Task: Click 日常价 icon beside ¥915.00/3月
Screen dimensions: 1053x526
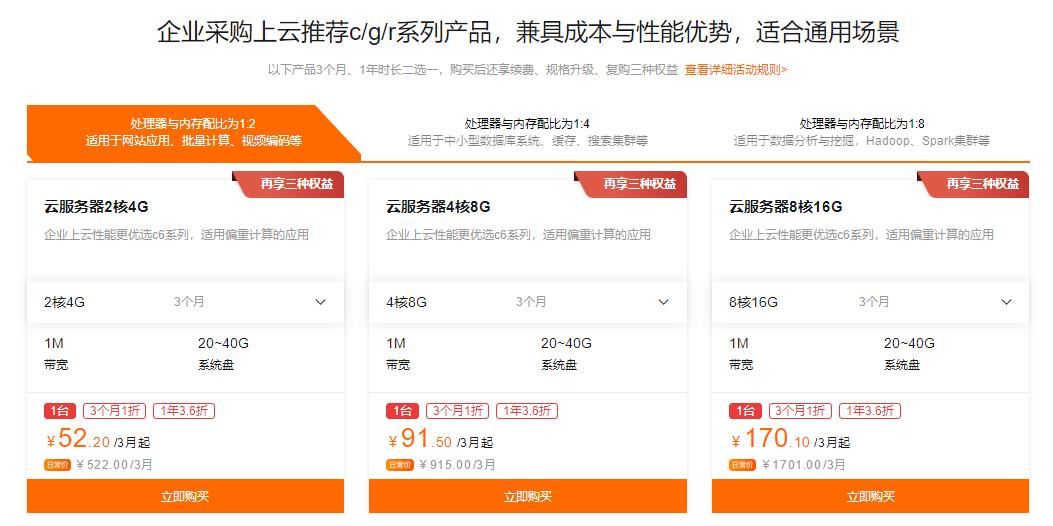Action: coord(400,464)
